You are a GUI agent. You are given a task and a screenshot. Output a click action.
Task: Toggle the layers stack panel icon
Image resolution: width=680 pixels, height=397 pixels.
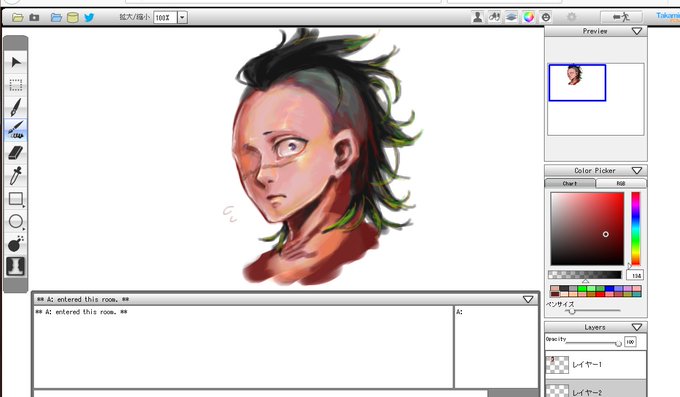click(x=511, y=17)
